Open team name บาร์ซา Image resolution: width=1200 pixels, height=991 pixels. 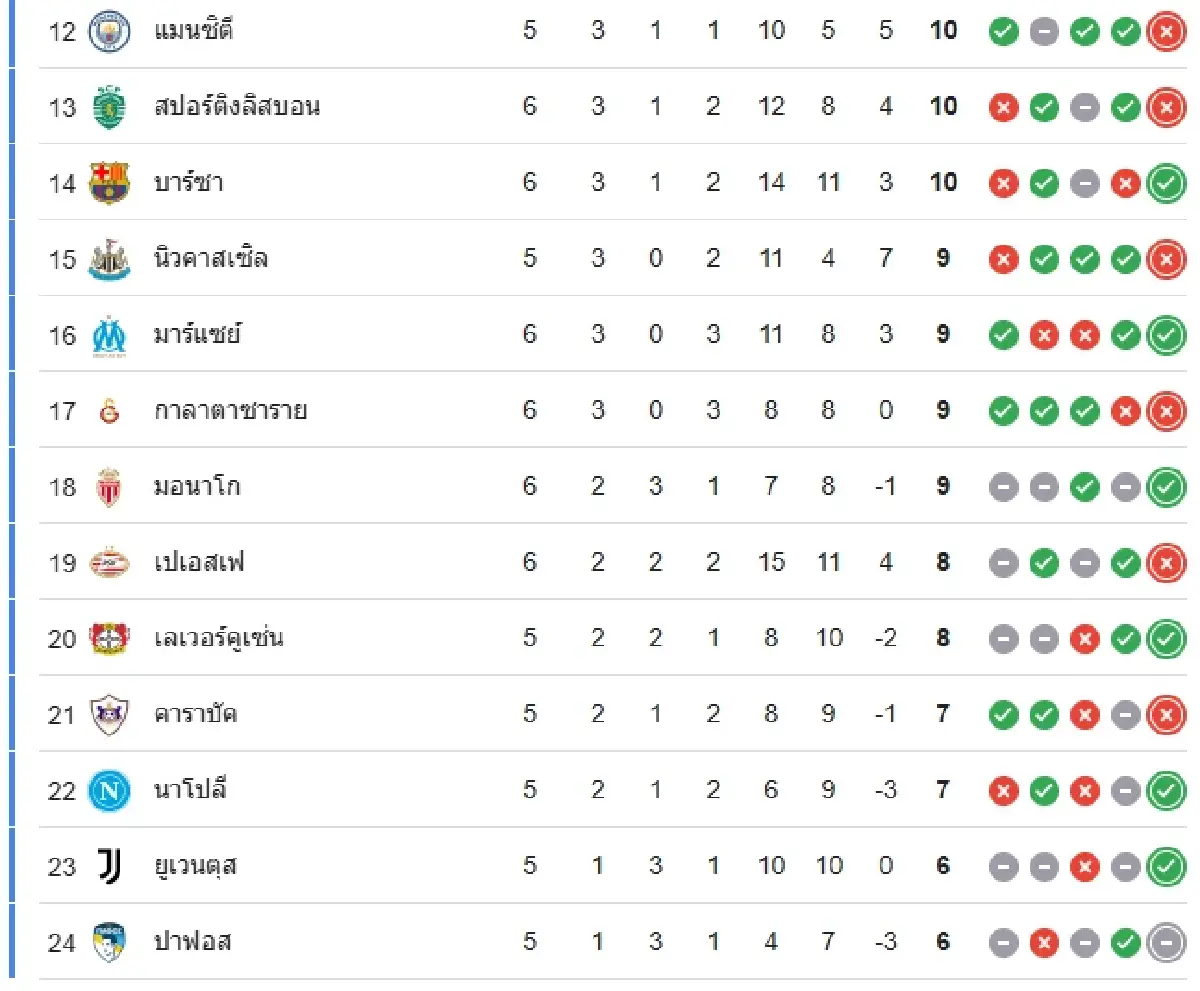pos(189,183)
